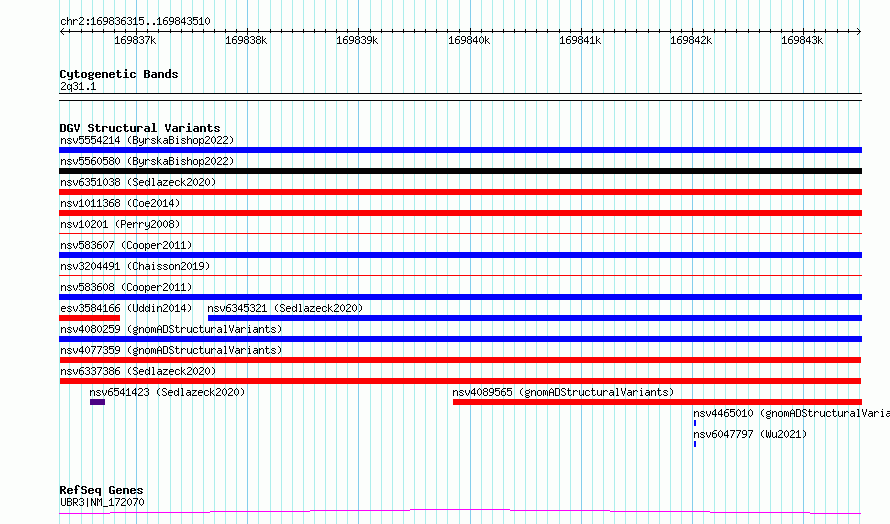890x524 pixels.
Task: Click the nsv5554214 (ByrskaBishop2022) label
Action: pyautogui.click(x=147, y=140)
